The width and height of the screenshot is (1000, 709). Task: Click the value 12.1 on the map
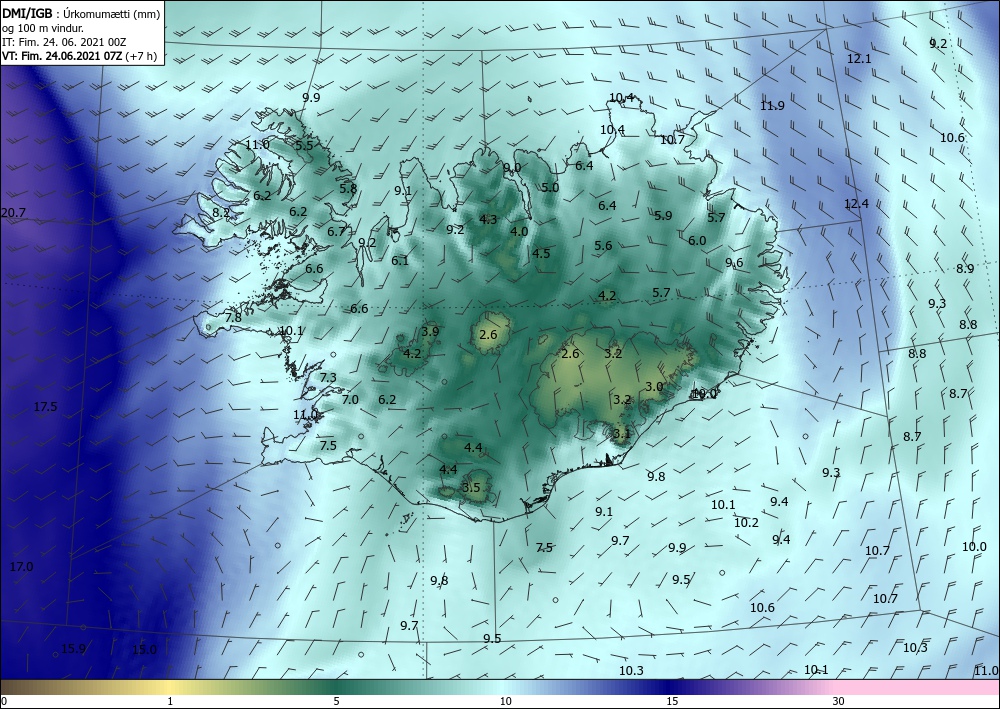(x=859, y=59)
